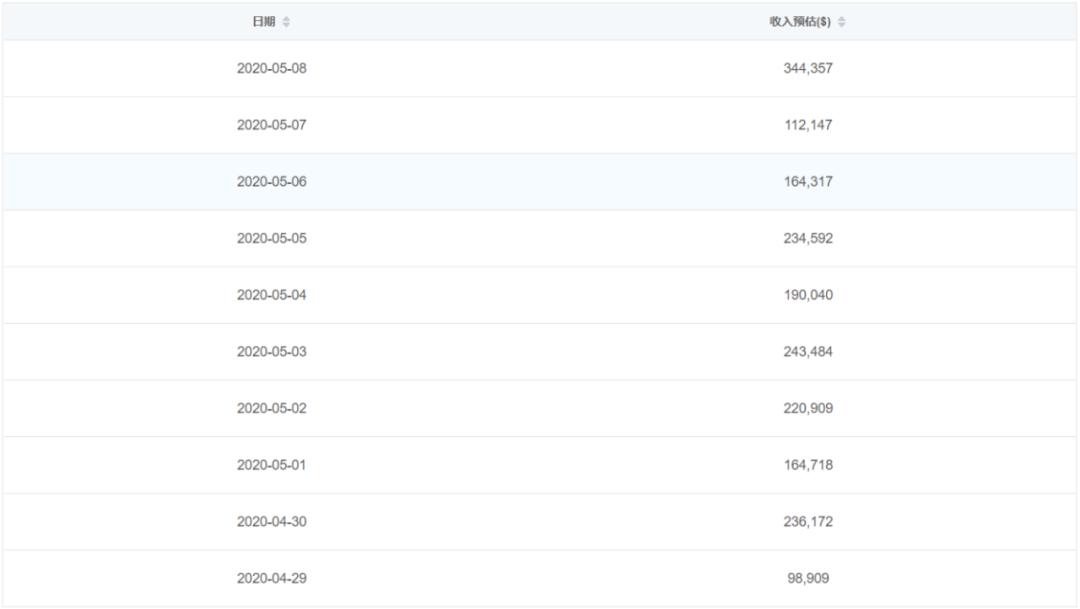
Task: Click the revenue value 236,172
Action: point(808,522)
